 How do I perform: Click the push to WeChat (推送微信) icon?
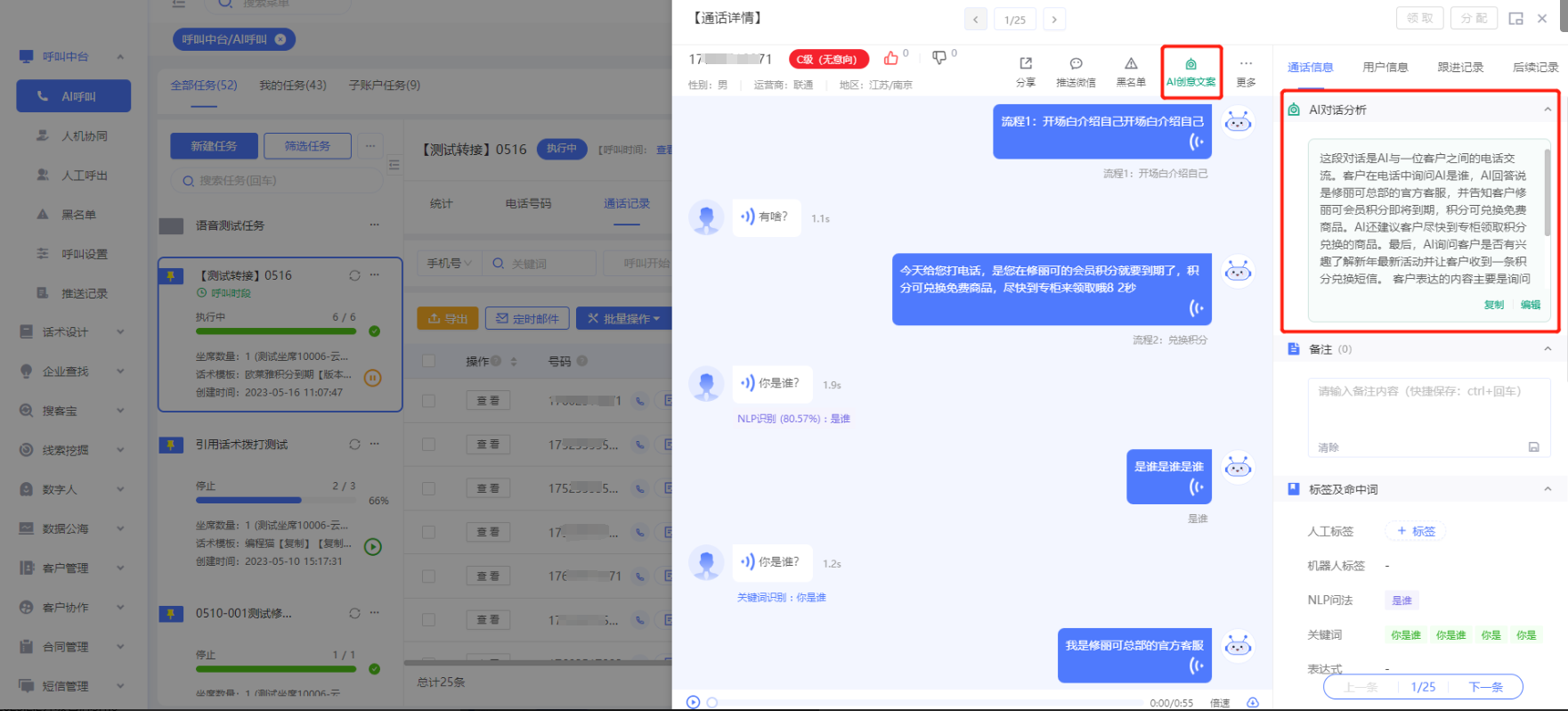(x=1076, y=64)
